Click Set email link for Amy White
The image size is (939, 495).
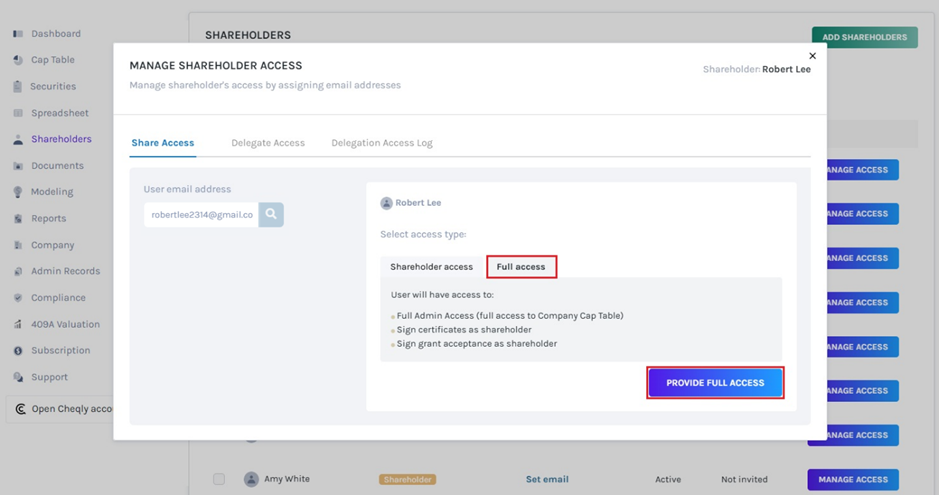(x=547, y=479)
